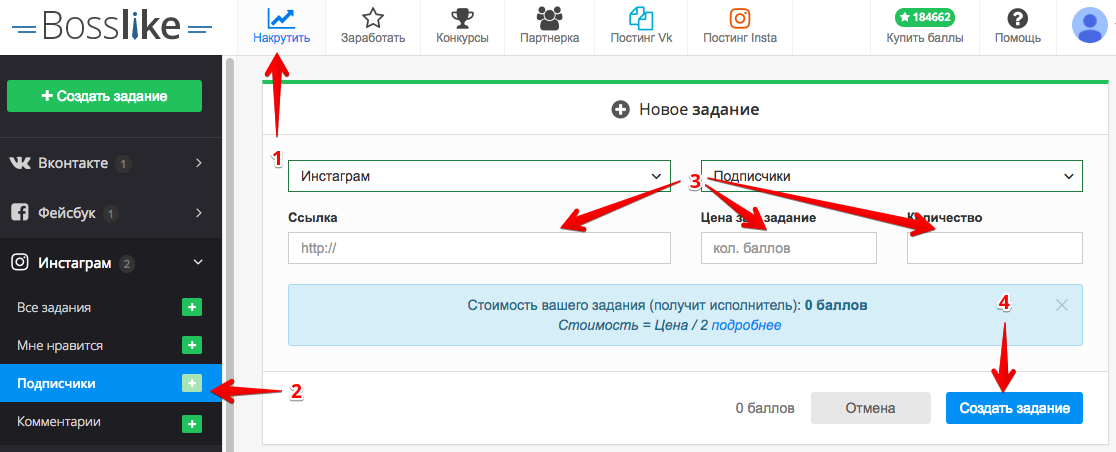This screenshot has width=1116, height=452.
Task: Click the Инстаграм down chevron
Action: click(x=199, y=263)
